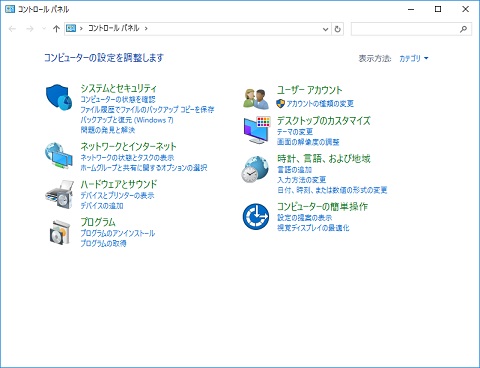Image resolution: width=480 pixels, height=368 pixels.
Task: Open デバイスとプリンターの表示 link
Action: pos(117,195)
